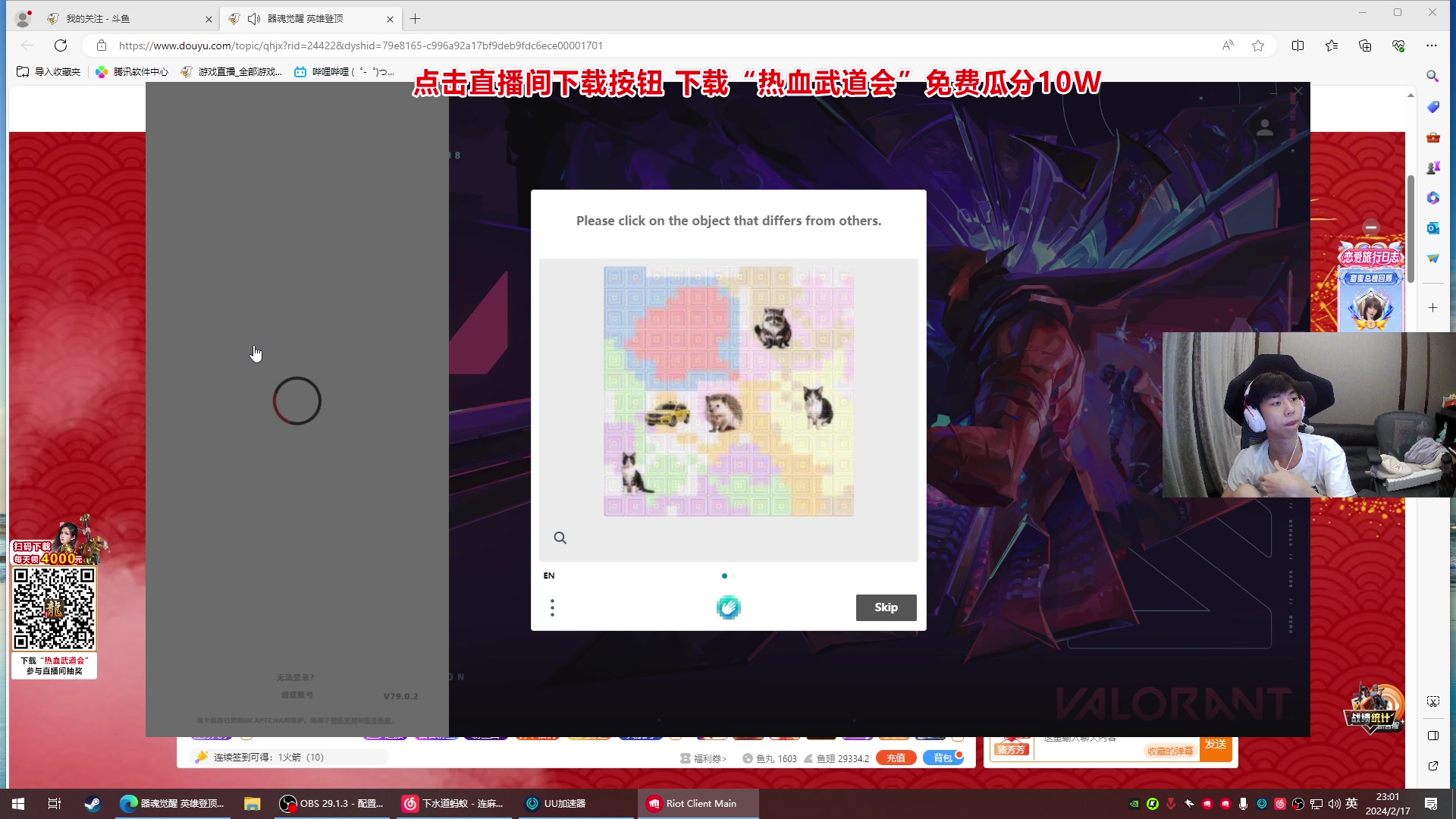Screen dimensions: 1456x819
Task: Click Edge sidebar search icon
Action: 1432,76
